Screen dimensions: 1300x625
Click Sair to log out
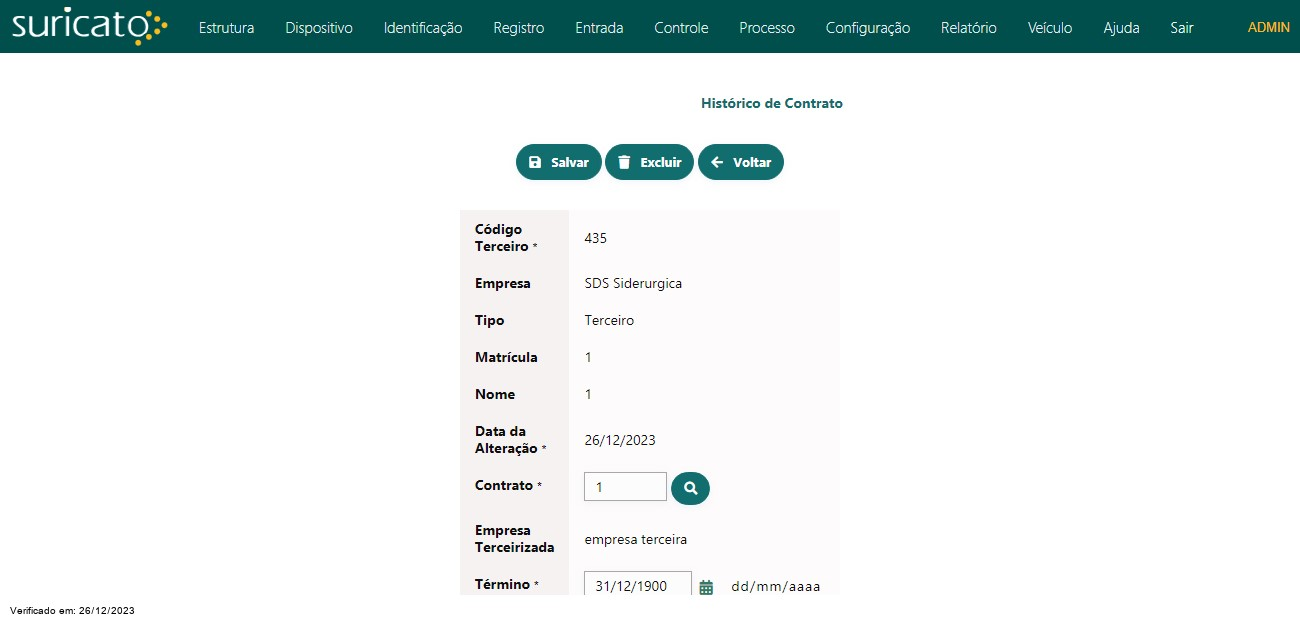tap(1182, 28)
